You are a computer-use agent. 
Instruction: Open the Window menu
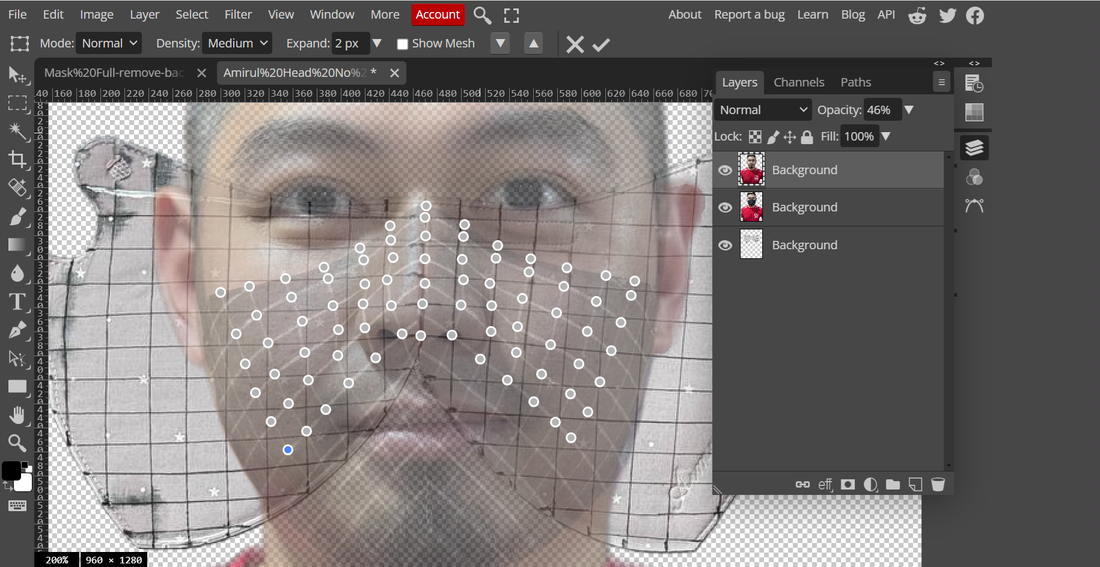coord(332,15)
